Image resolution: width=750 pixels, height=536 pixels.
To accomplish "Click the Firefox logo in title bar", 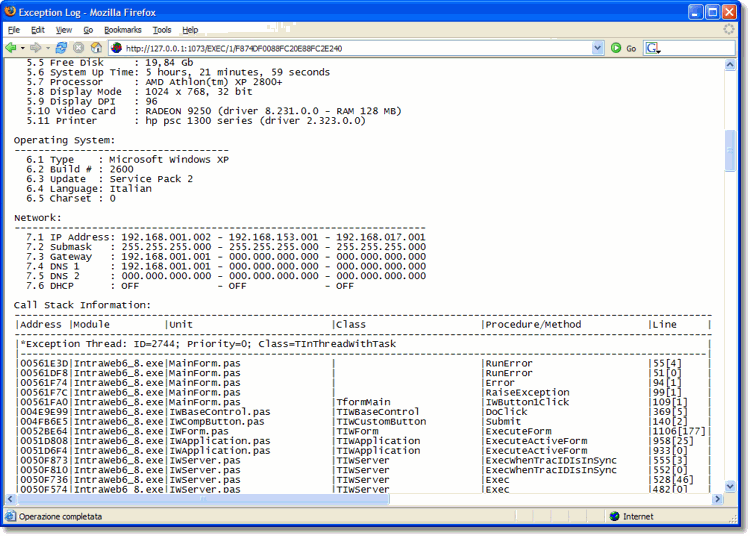I will pyautogui.click(x=10, y=11).
